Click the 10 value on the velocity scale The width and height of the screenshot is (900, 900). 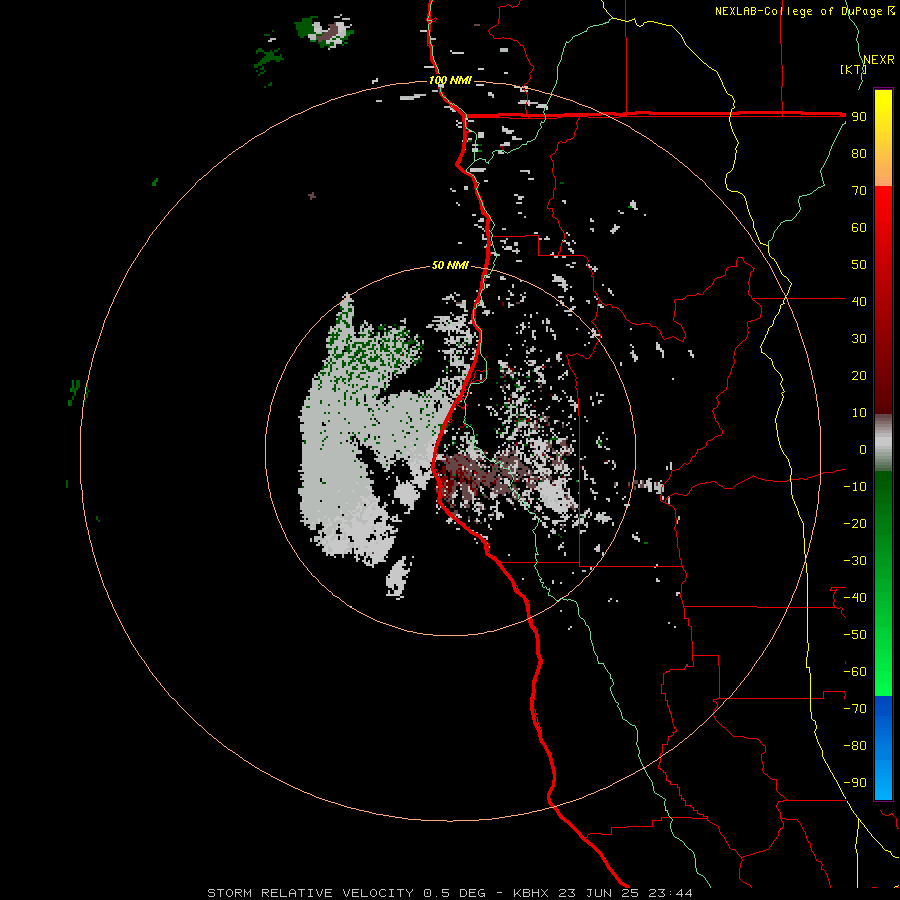point(859,413)
